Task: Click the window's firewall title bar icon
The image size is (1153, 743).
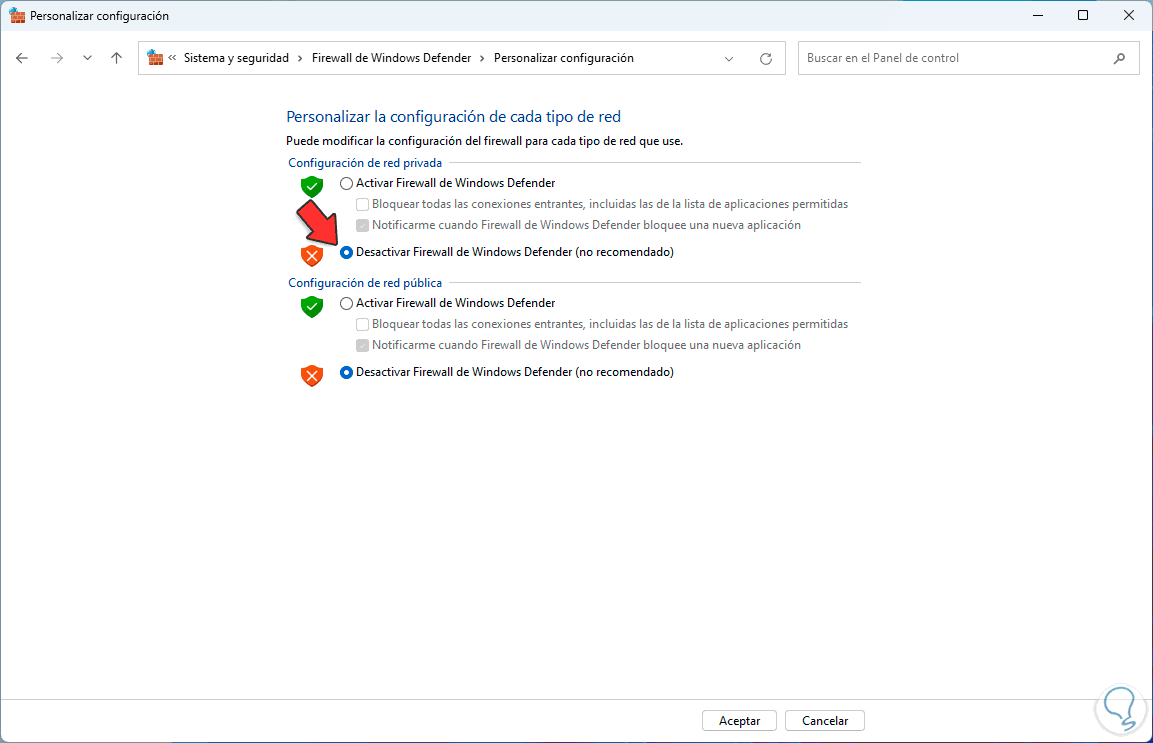Action: click(17, 15)
